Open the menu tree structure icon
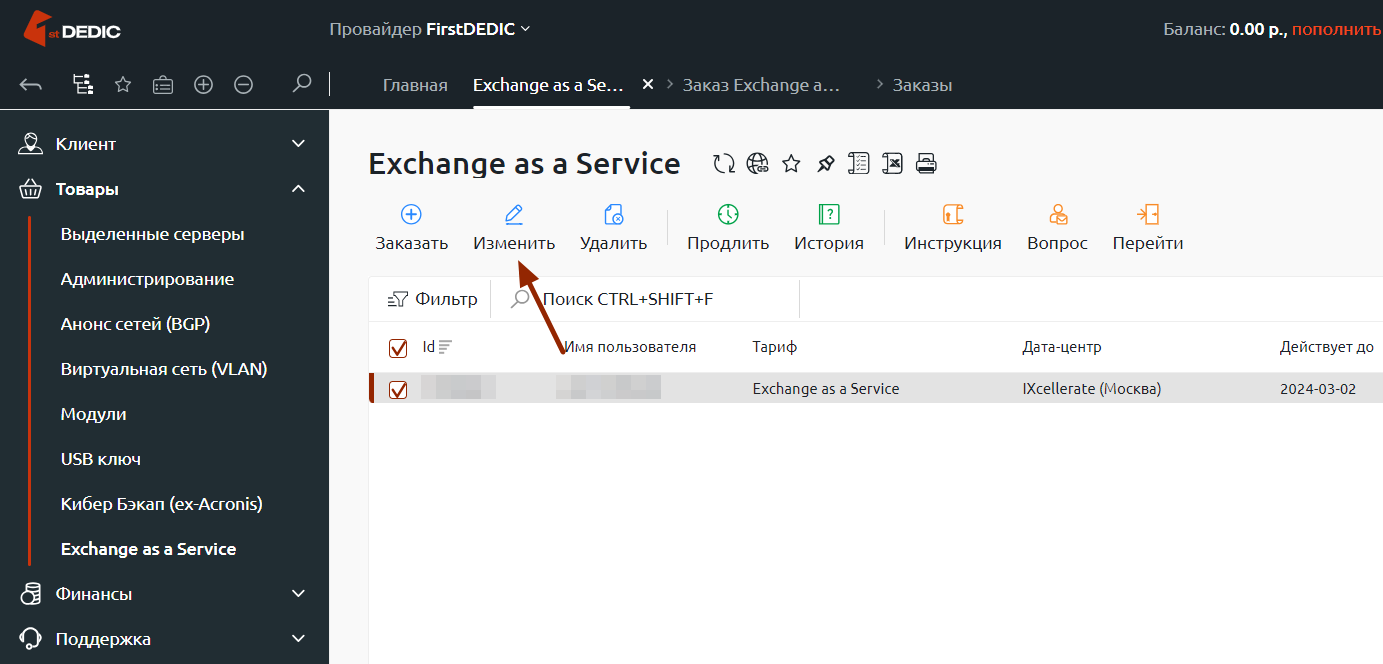 [x=83, y=85]
